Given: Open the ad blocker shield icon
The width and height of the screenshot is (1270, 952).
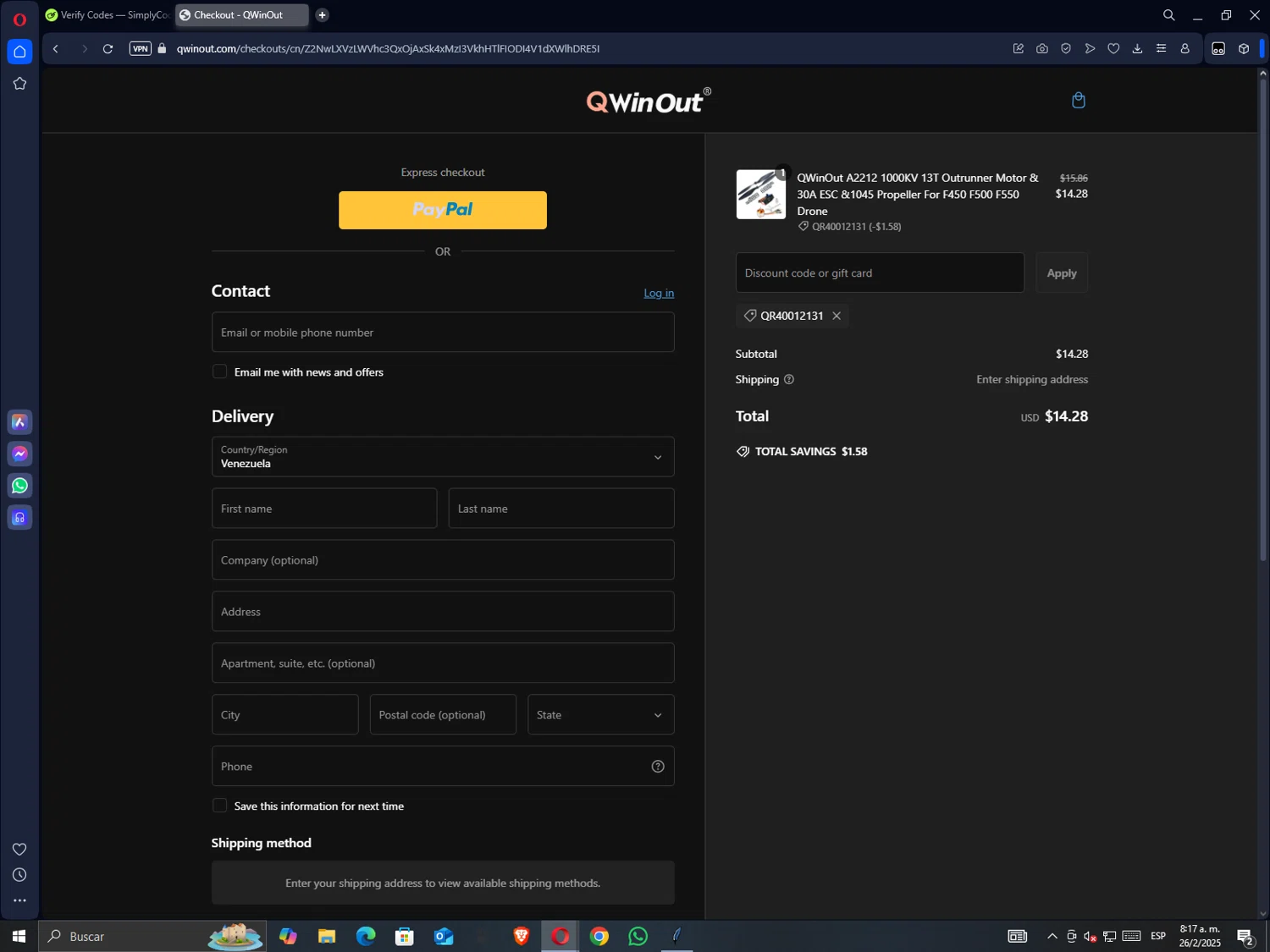Looking at the screenshot, I should [1066, 49].
